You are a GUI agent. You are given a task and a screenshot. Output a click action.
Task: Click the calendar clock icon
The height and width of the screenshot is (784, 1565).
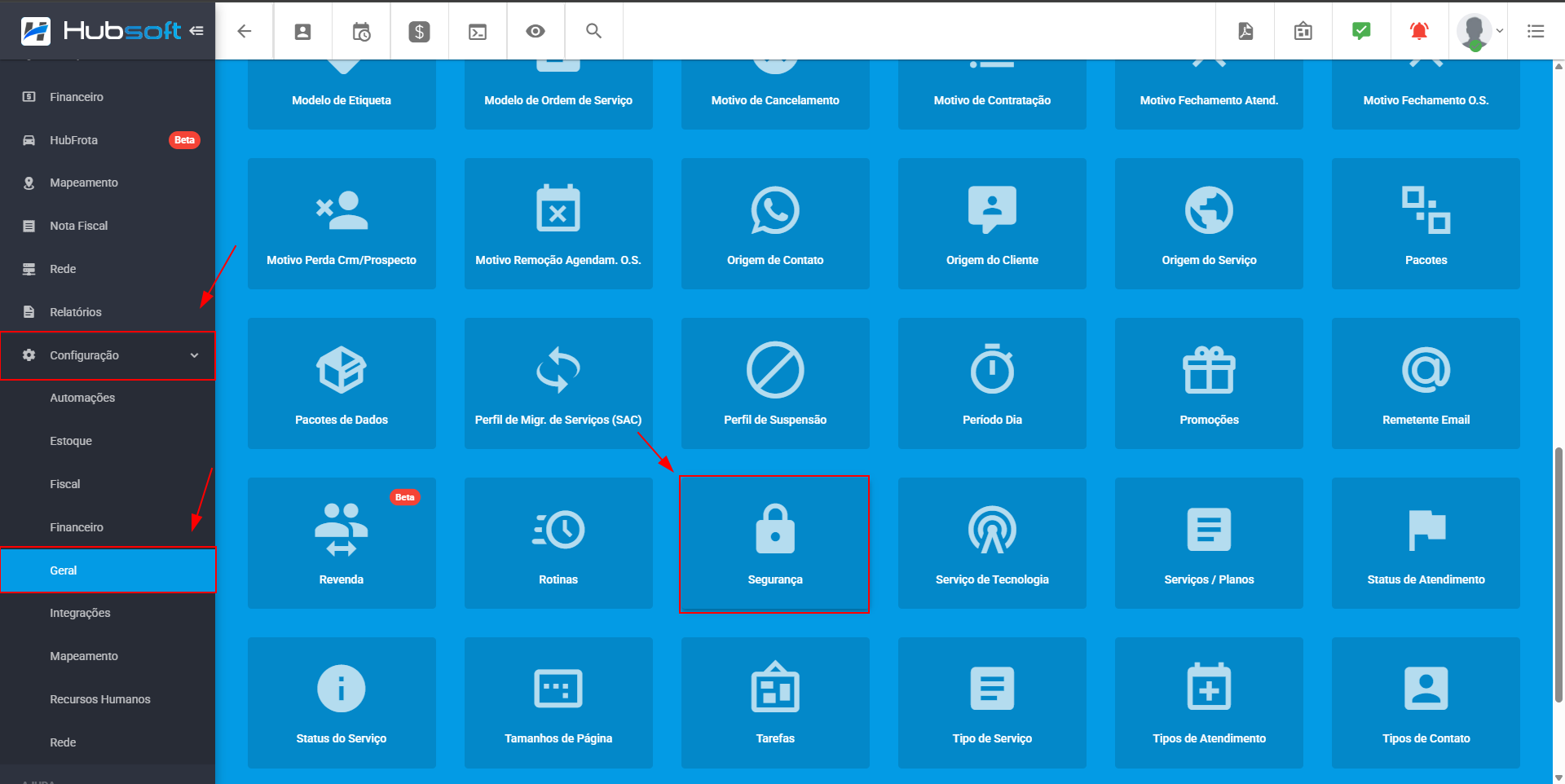tap(361, 31)
